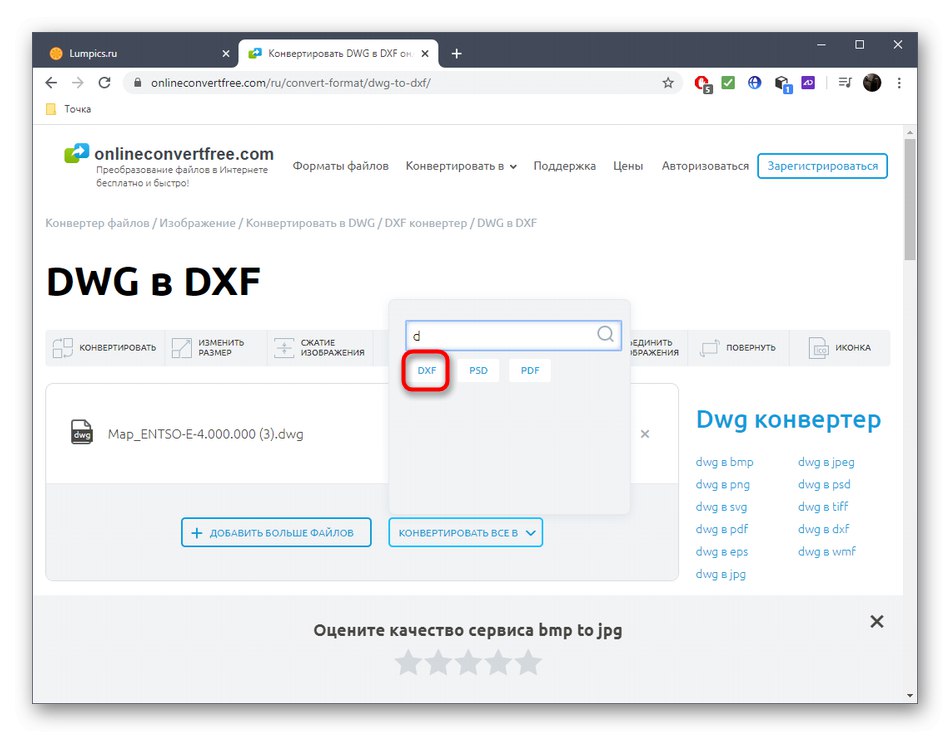
Task: View site security lock info
Action: tap(138, 83)
